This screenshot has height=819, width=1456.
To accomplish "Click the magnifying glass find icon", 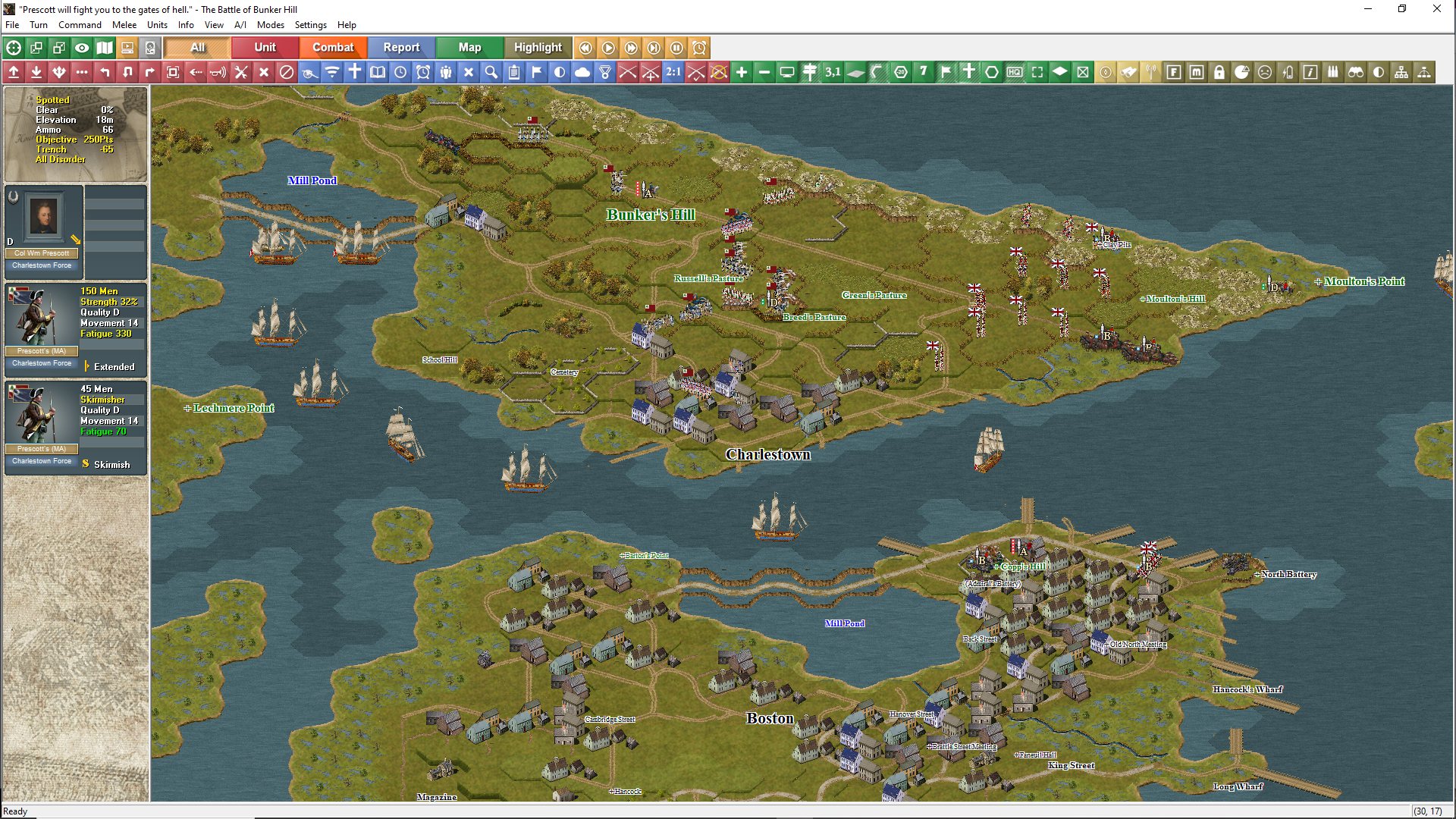I will tap(491, 72).
